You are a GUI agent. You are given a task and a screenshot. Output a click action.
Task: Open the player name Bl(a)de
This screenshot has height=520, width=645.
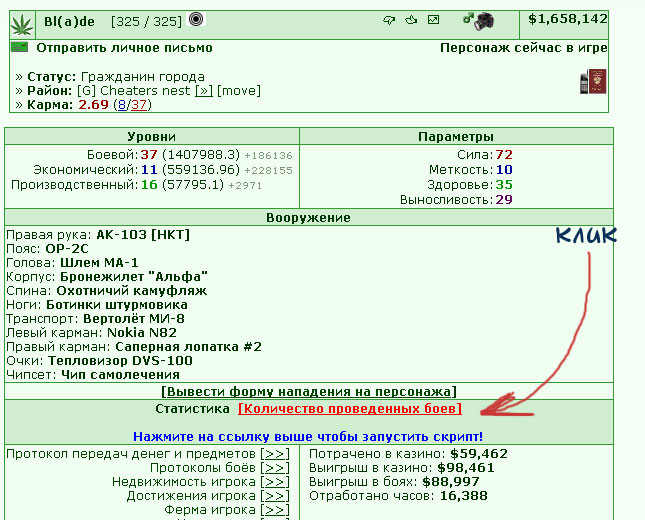69,21
